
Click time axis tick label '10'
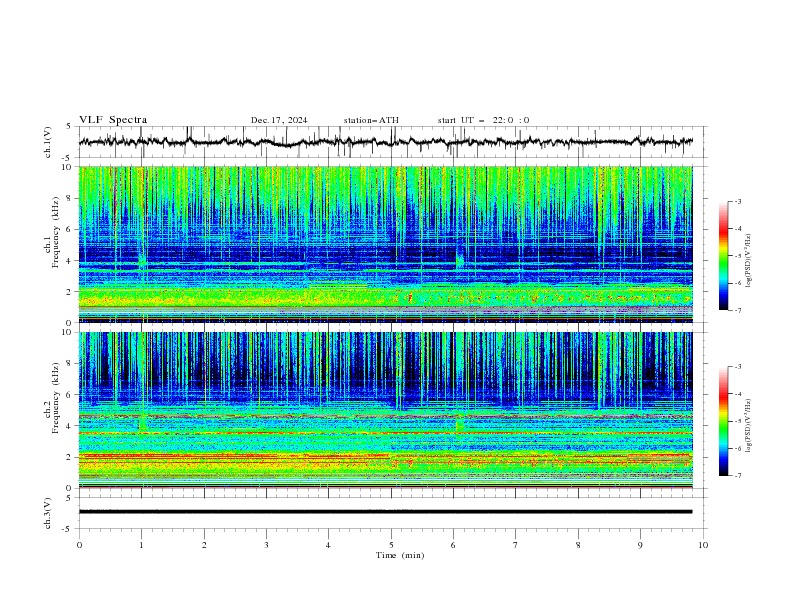click(x=703, y=545)
